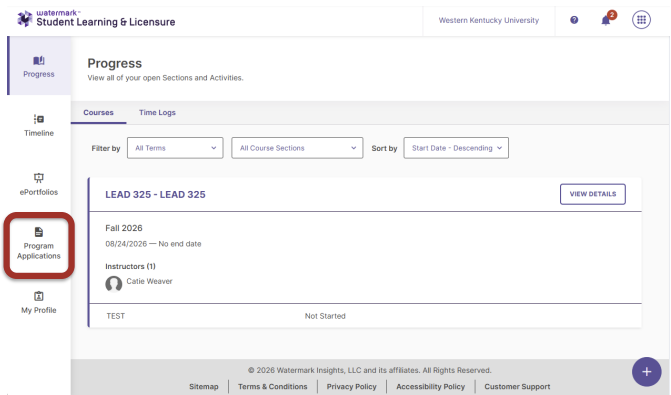Click the help question mark icon
The width and height of the screenshot is (671, 395).
tap(574, 20)
